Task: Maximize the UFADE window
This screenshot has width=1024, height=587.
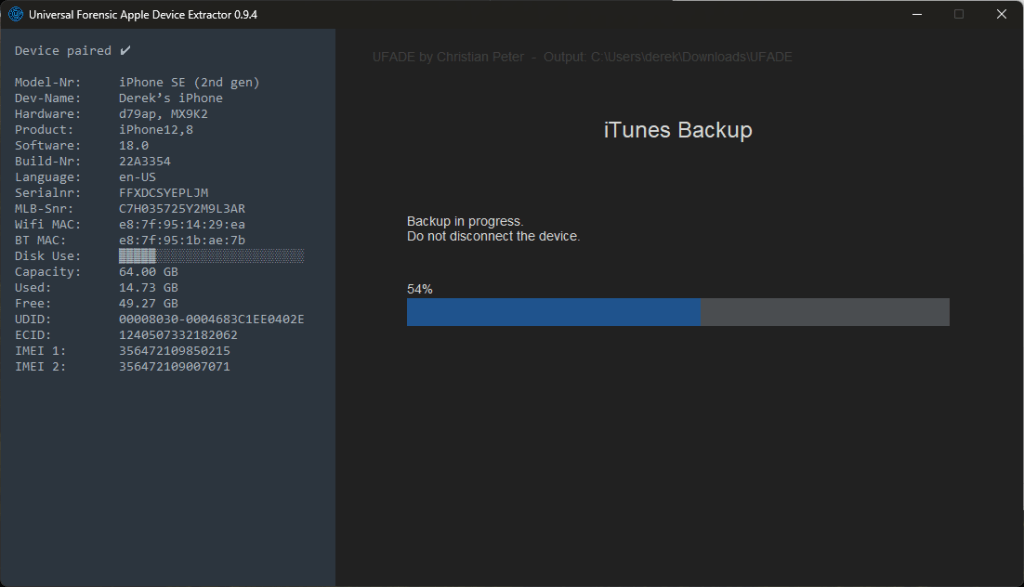Action: pyautogui.click(x=959, y=14)
